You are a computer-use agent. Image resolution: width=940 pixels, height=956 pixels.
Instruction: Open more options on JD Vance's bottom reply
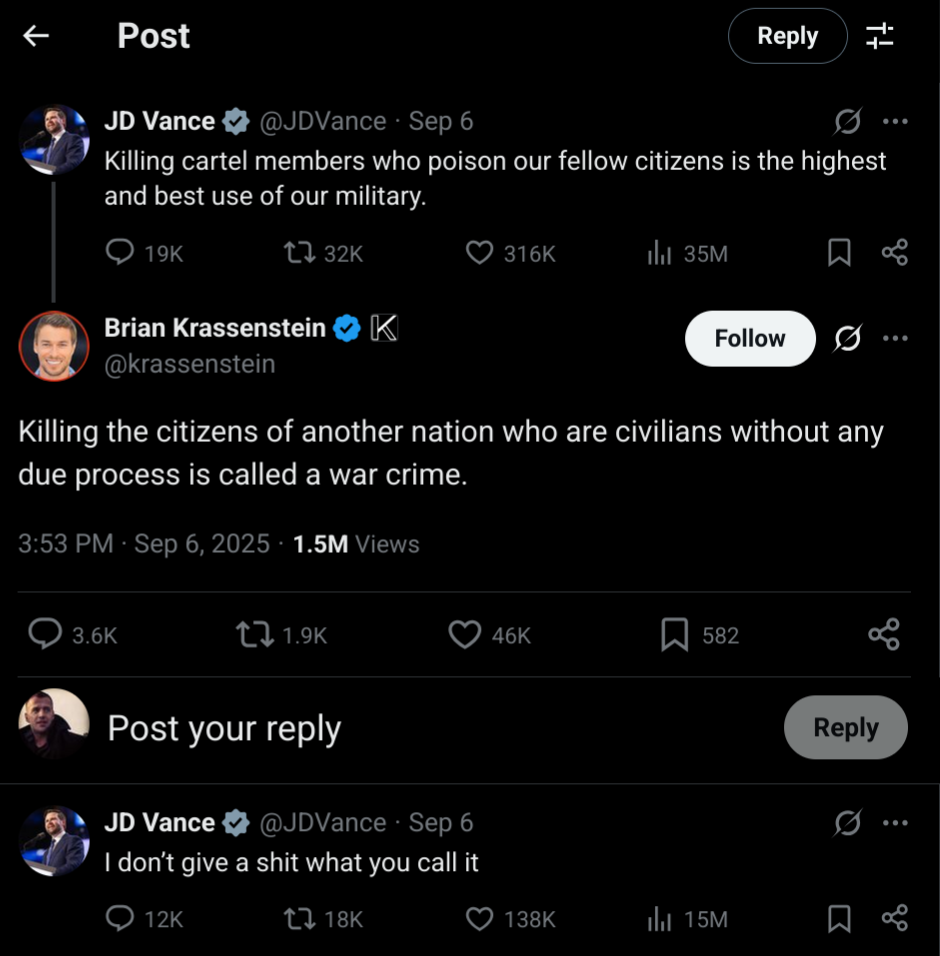(895, 823)
